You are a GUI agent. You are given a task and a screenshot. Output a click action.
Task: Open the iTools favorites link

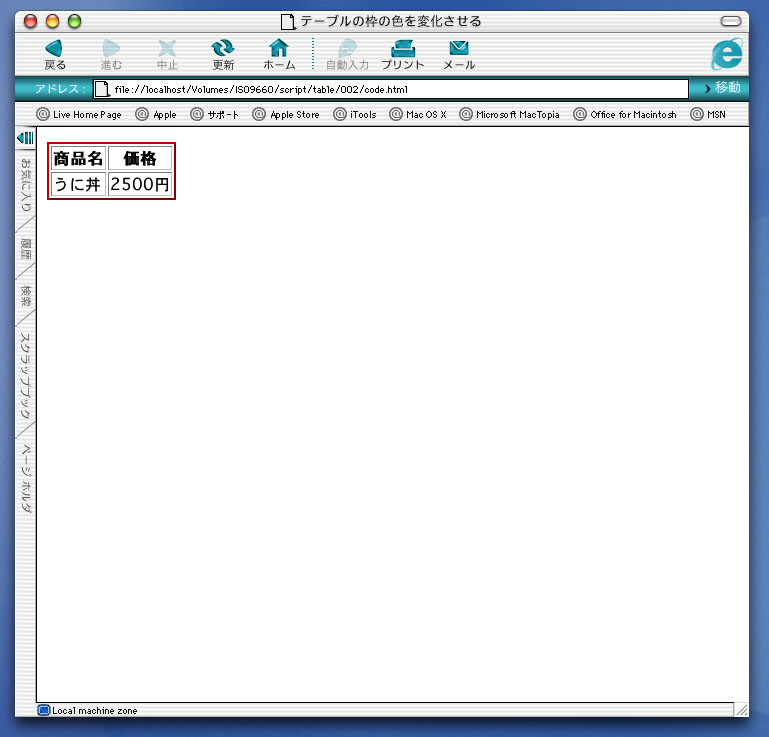(355, 114)
